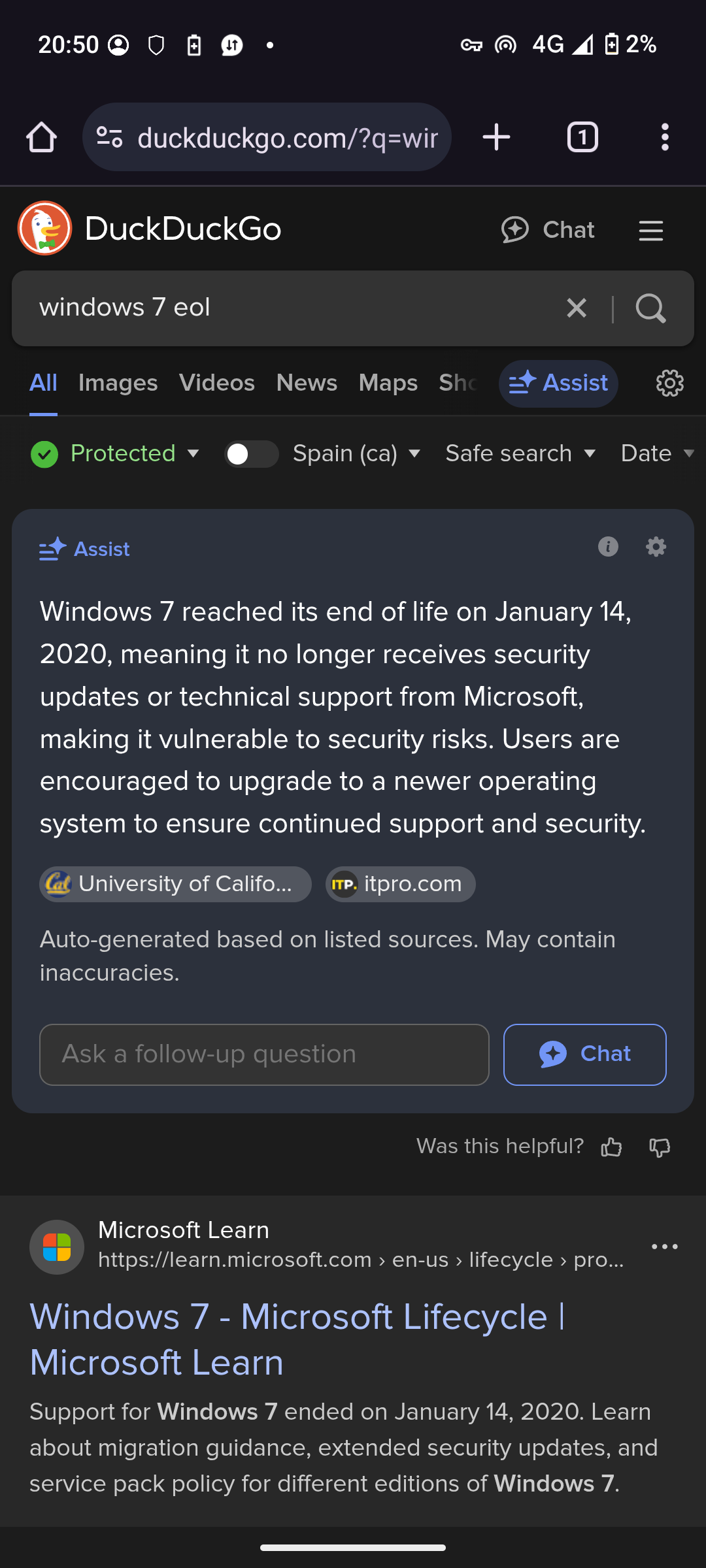
Task: Tap the browser home icon
Action: (x=41, y=138)
